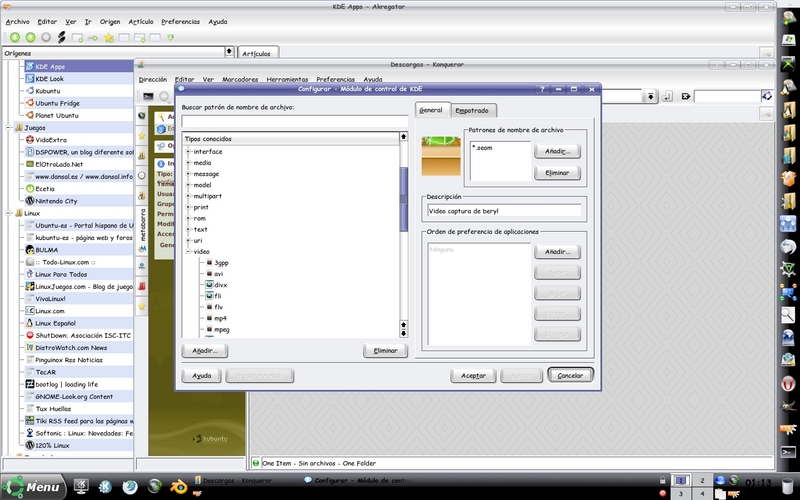Click the monitor icon in the bottom taskbar

click(x=81, y=486)
